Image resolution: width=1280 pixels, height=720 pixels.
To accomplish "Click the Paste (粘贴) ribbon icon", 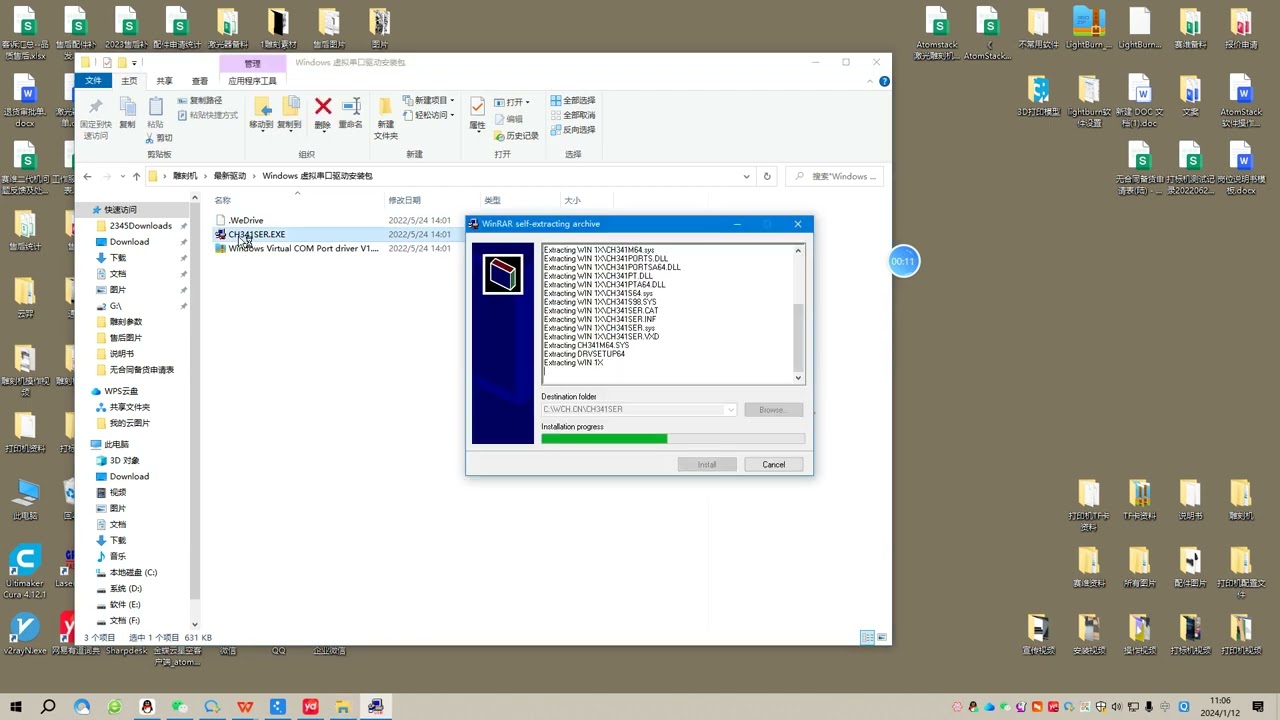I will [x=156, y=113].
